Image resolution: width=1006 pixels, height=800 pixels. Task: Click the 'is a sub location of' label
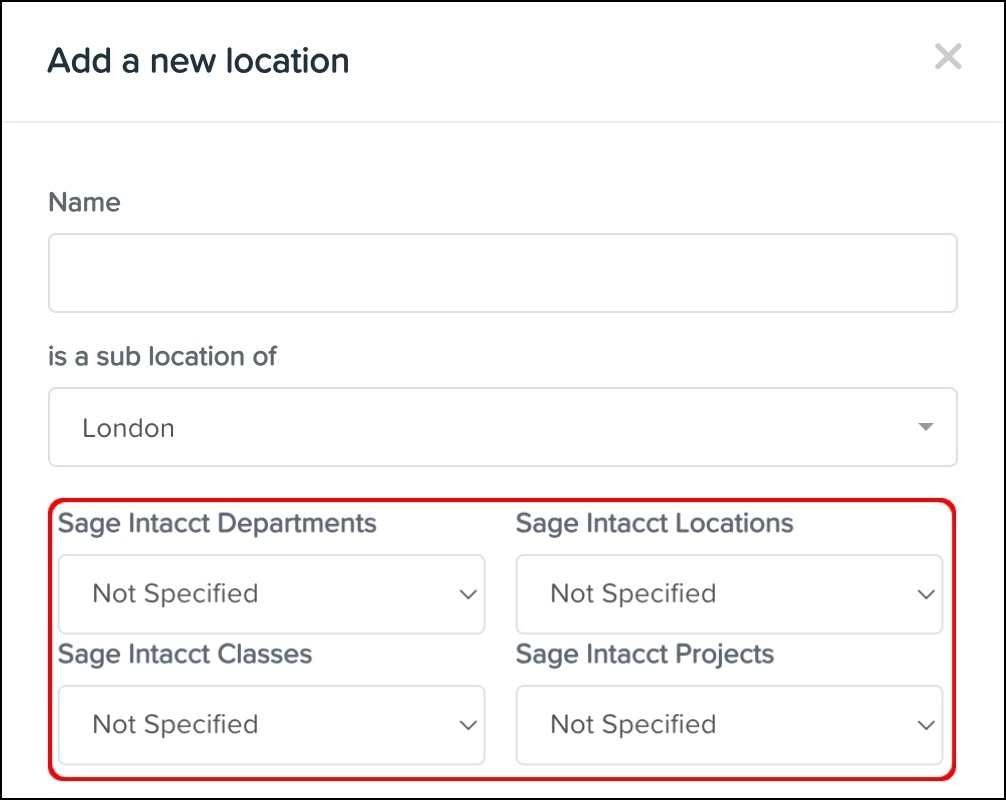(x=162, y=357)
